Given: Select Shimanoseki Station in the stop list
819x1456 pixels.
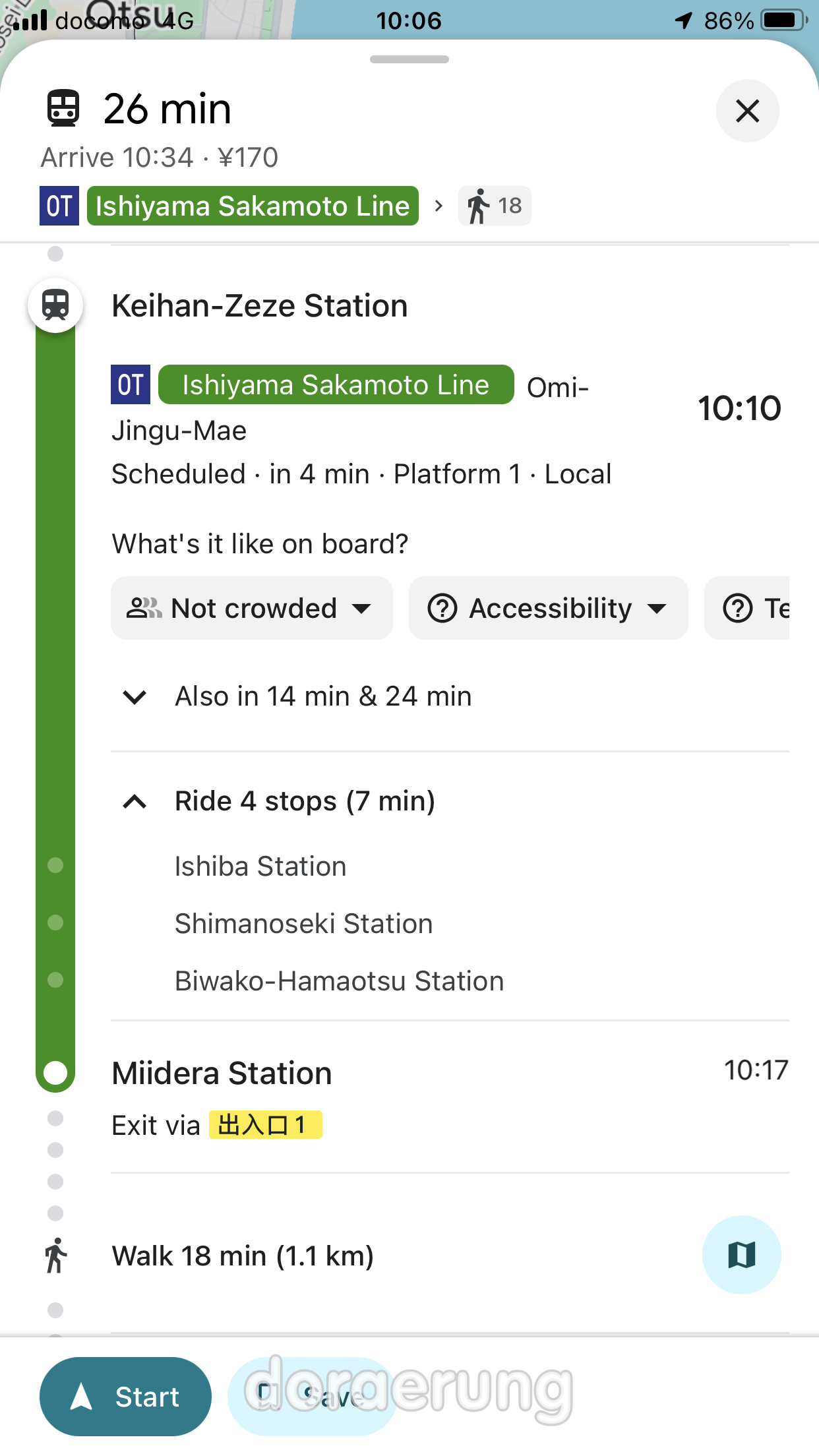Looking at the screenshot, I should (x=303, y=924).
